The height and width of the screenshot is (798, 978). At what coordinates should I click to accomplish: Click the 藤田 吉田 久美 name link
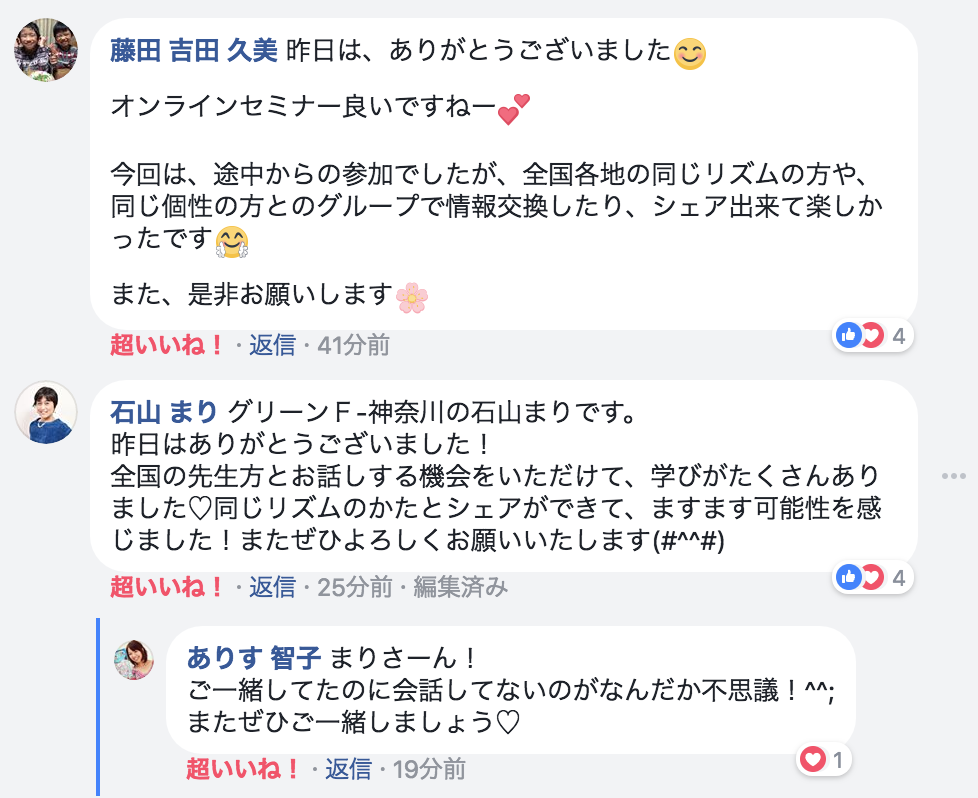pyautogui.click(x=193, y=51)
